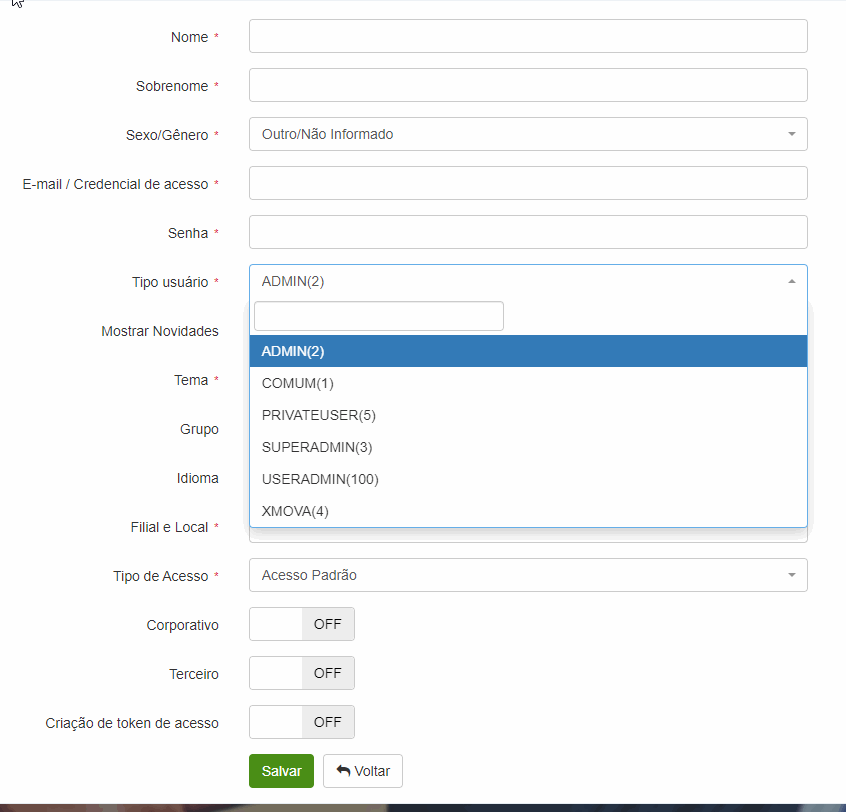
Task: Click the Voltar button
Action: (362, 770)
